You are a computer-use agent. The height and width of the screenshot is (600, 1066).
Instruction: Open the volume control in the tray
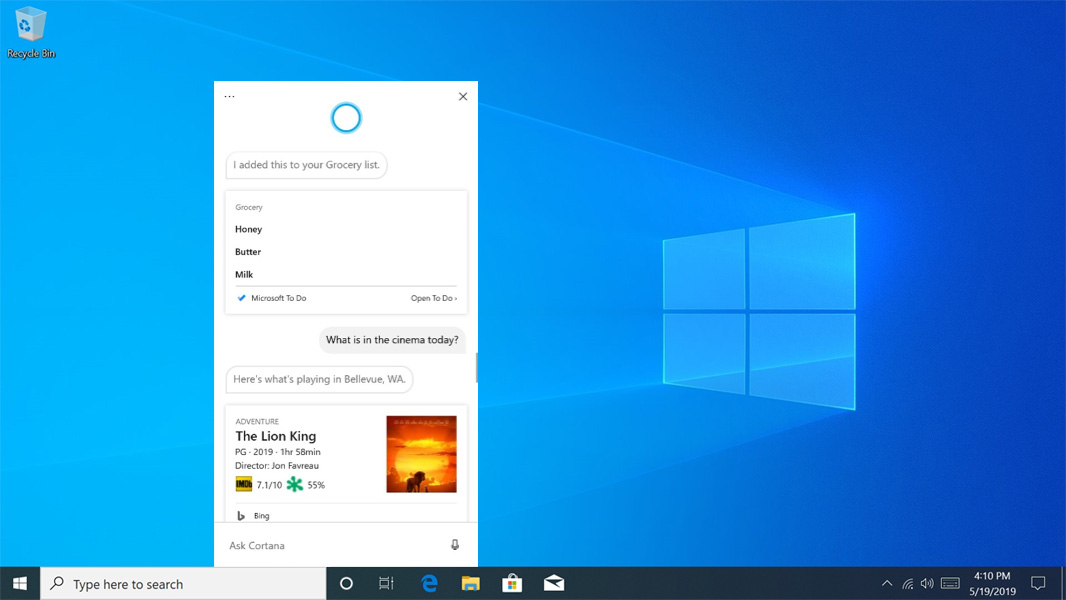click(927, 584)
